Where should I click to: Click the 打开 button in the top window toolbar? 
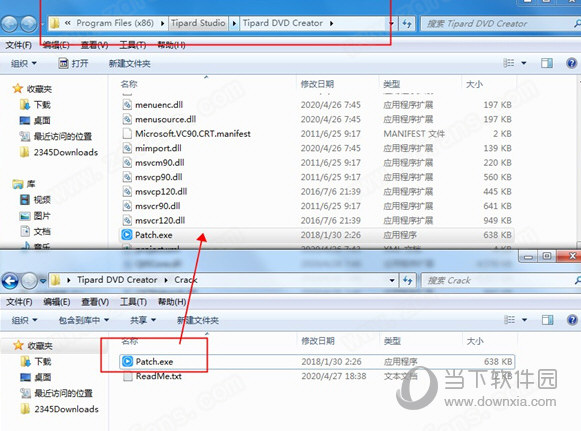[73, 63]
